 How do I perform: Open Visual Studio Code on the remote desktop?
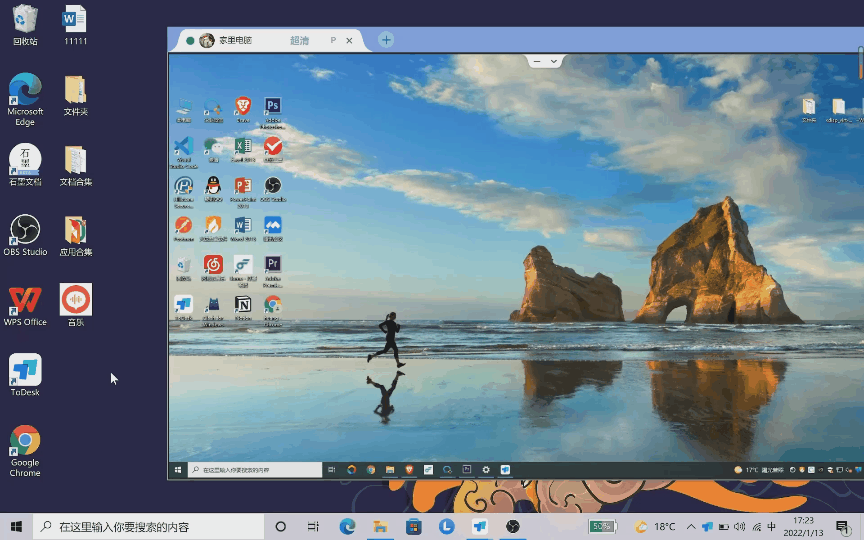(183, 146)
